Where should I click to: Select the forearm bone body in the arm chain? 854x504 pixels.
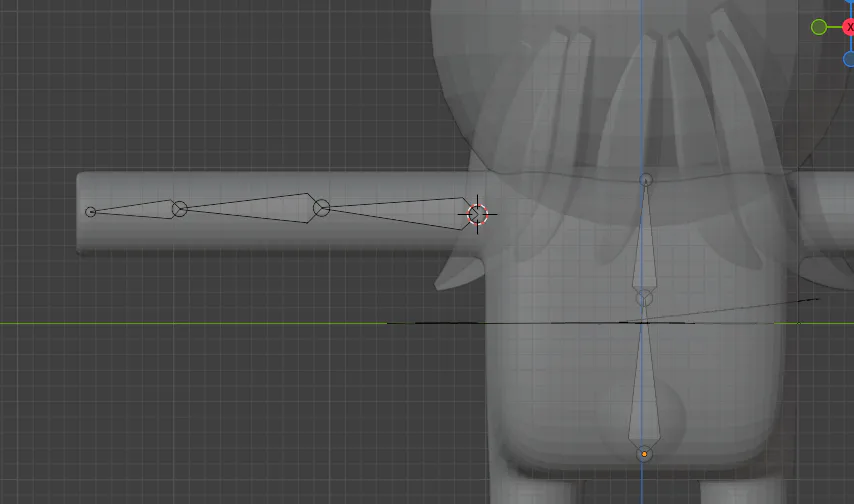(251, 208)
